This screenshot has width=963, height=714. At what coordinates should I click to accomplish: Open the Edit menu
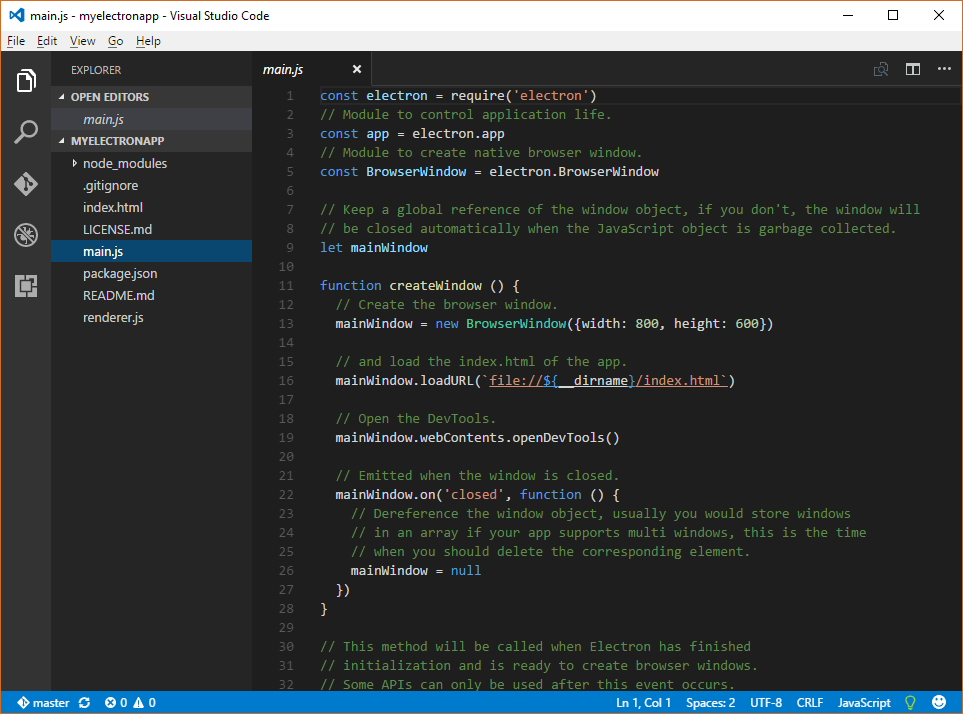point(47,41)
